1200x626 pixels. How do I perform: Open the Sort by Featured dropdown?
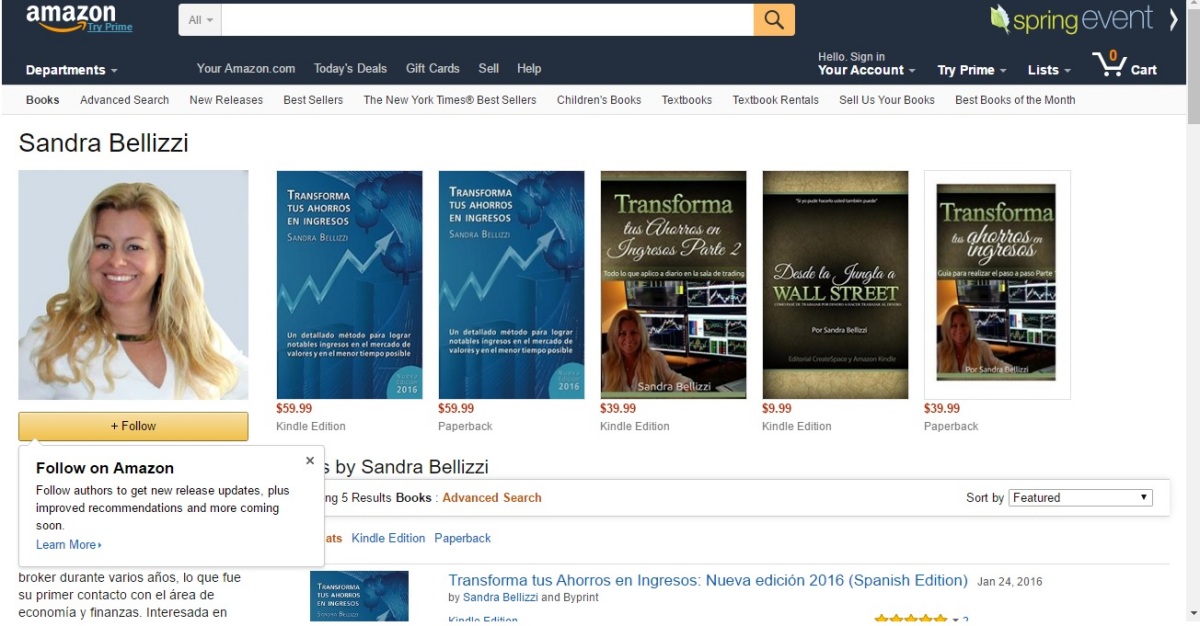(x=1080, y=498)
